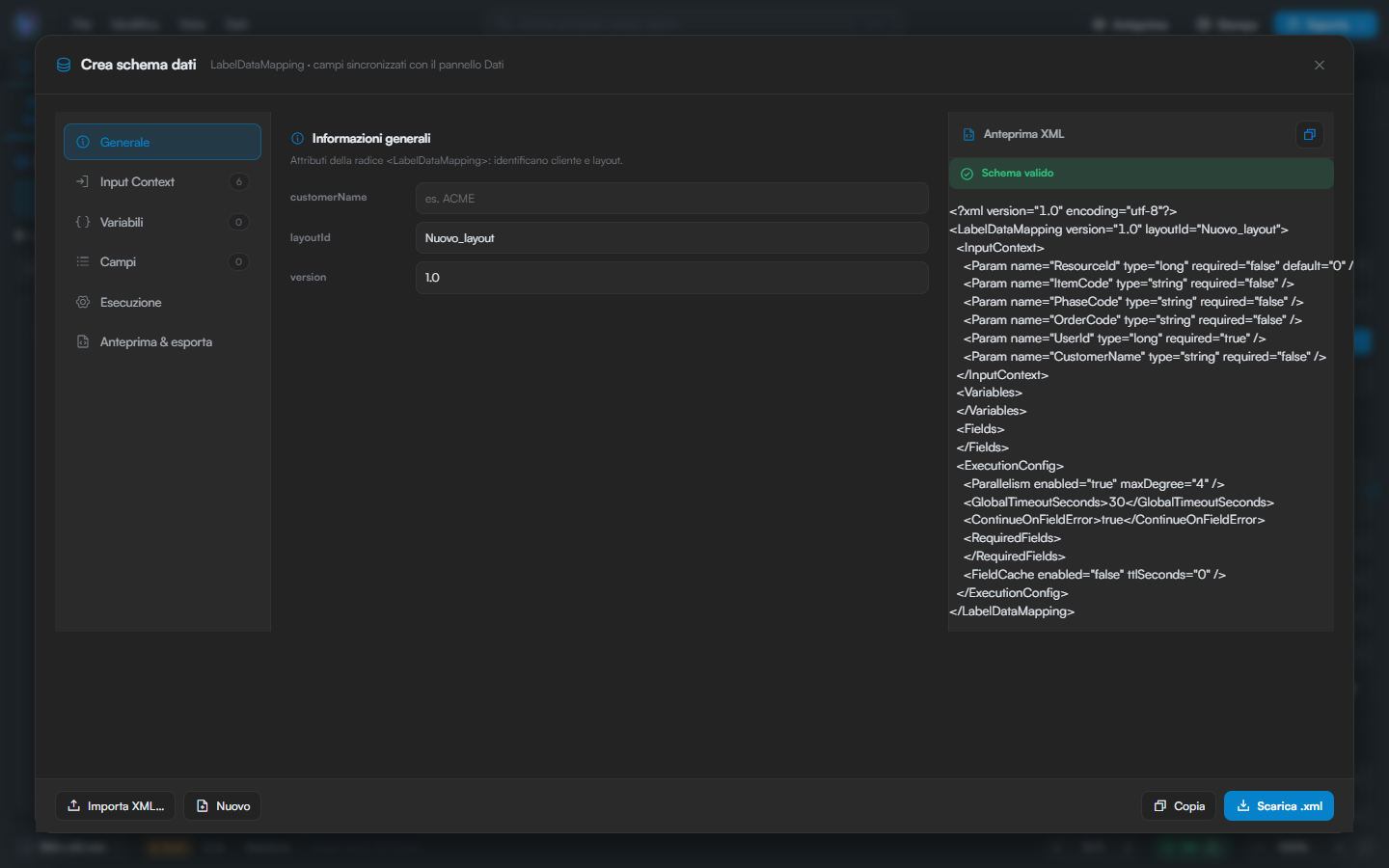Click the Schema valido status text

click(x=1018, y=174)
